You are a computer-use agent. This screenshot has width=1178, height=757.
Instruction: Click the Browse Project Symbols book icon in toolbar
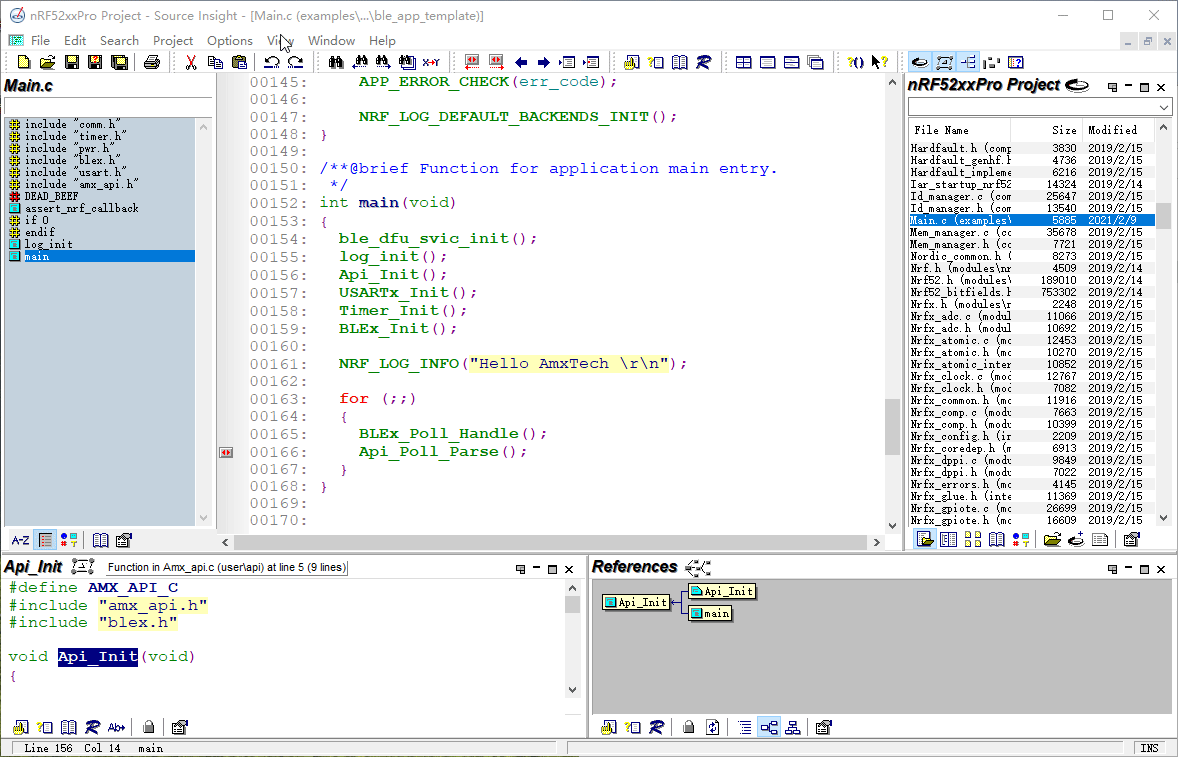coord(679,62)
